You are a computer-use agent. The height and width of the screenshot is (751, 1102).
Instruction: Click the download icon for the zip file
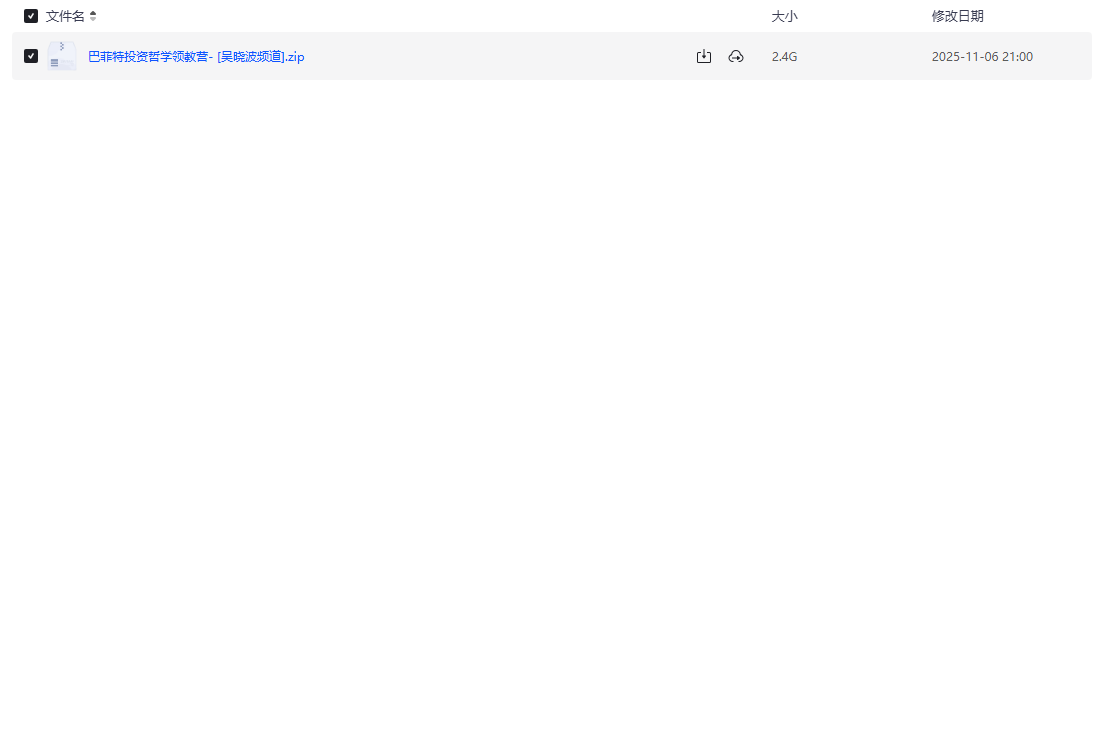point(704,57)
